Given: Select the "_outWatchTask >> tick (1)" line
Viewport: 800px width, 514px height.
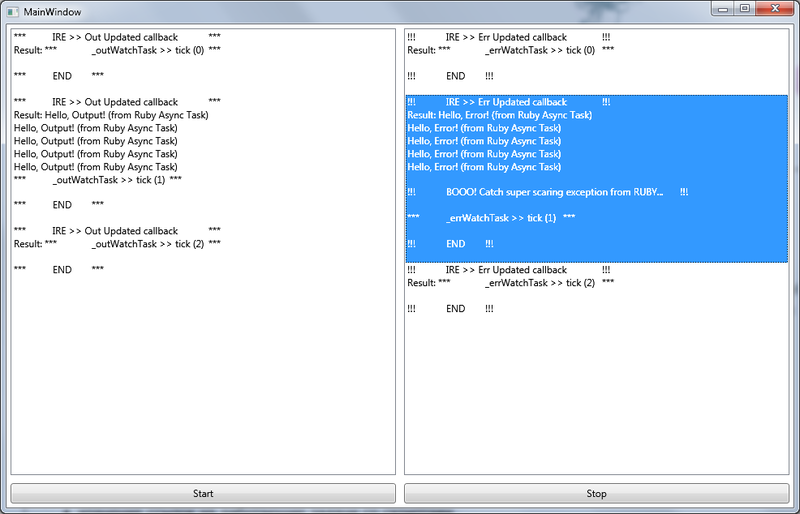Looking at the screenshot, I should coord(98,180).
